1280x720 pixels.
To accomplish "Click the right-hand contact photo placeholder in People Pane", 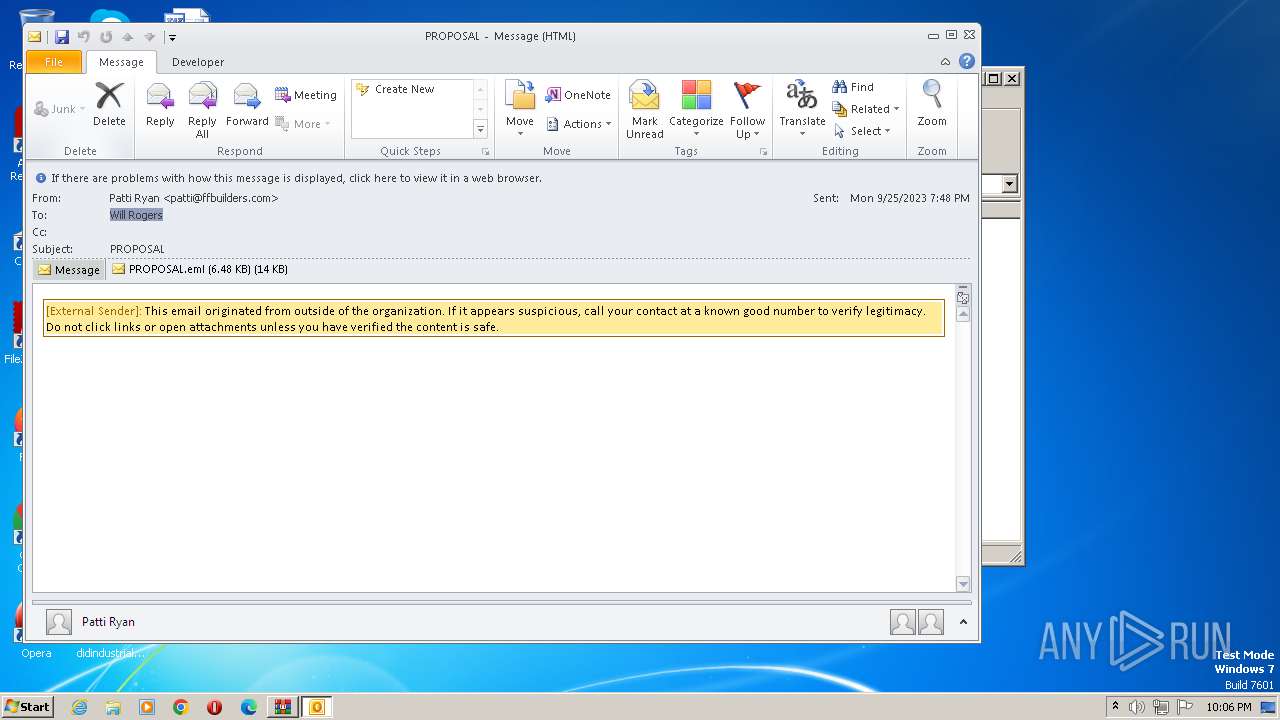I will [931, 622].
